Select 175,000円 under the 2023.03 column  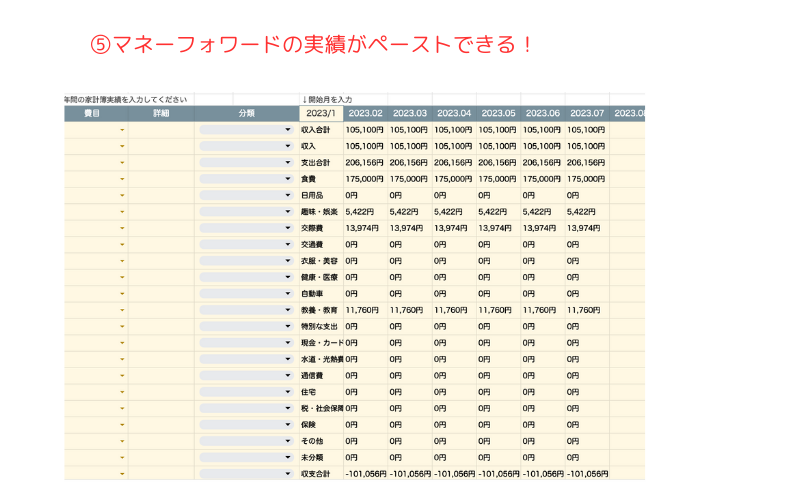[410, 179]
